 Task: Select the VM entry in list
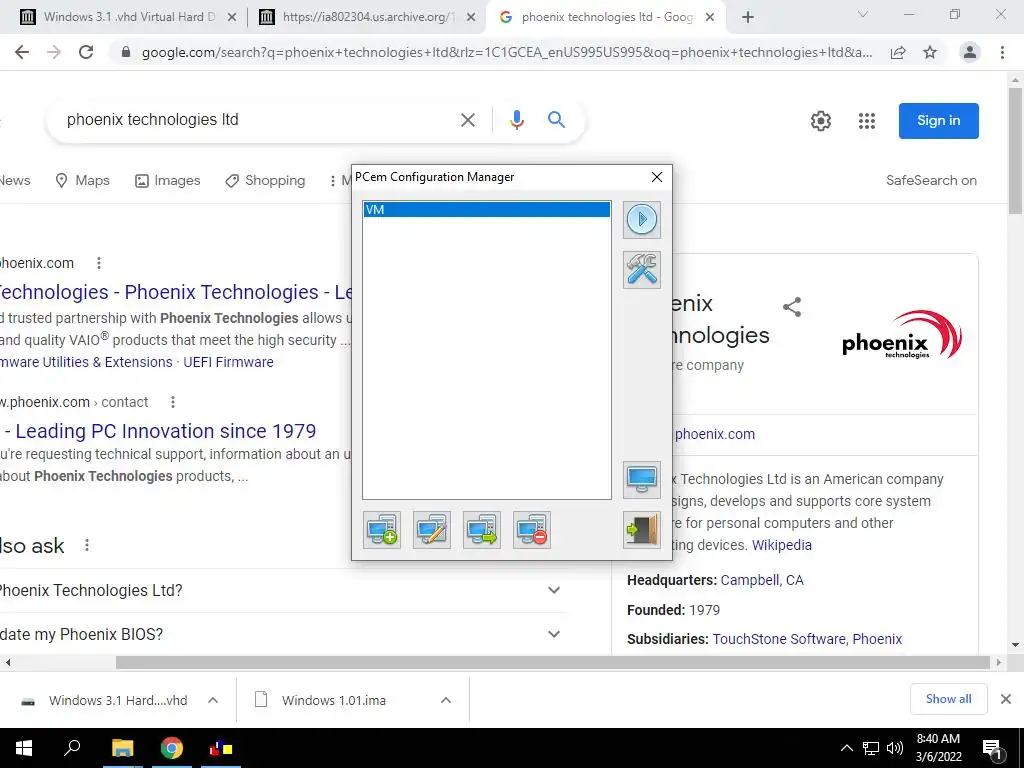(x=487, y=210)
